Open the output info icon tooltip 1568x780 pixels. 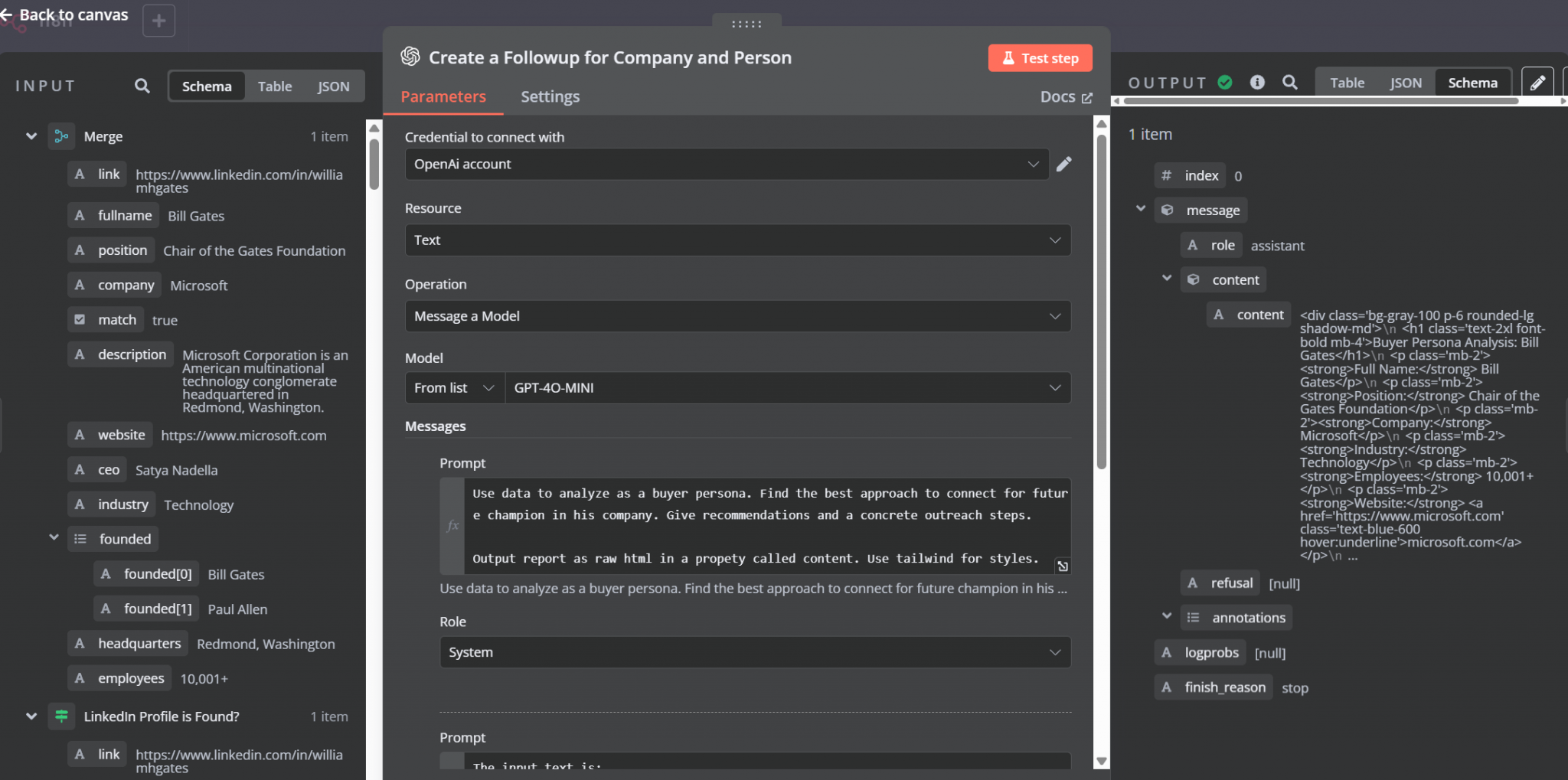[1257, 82]
